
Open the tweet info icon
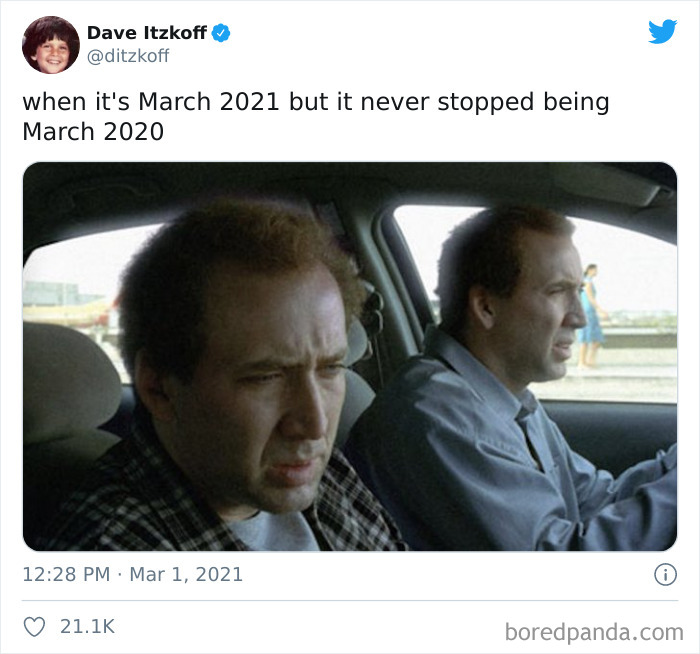(665, 575)
